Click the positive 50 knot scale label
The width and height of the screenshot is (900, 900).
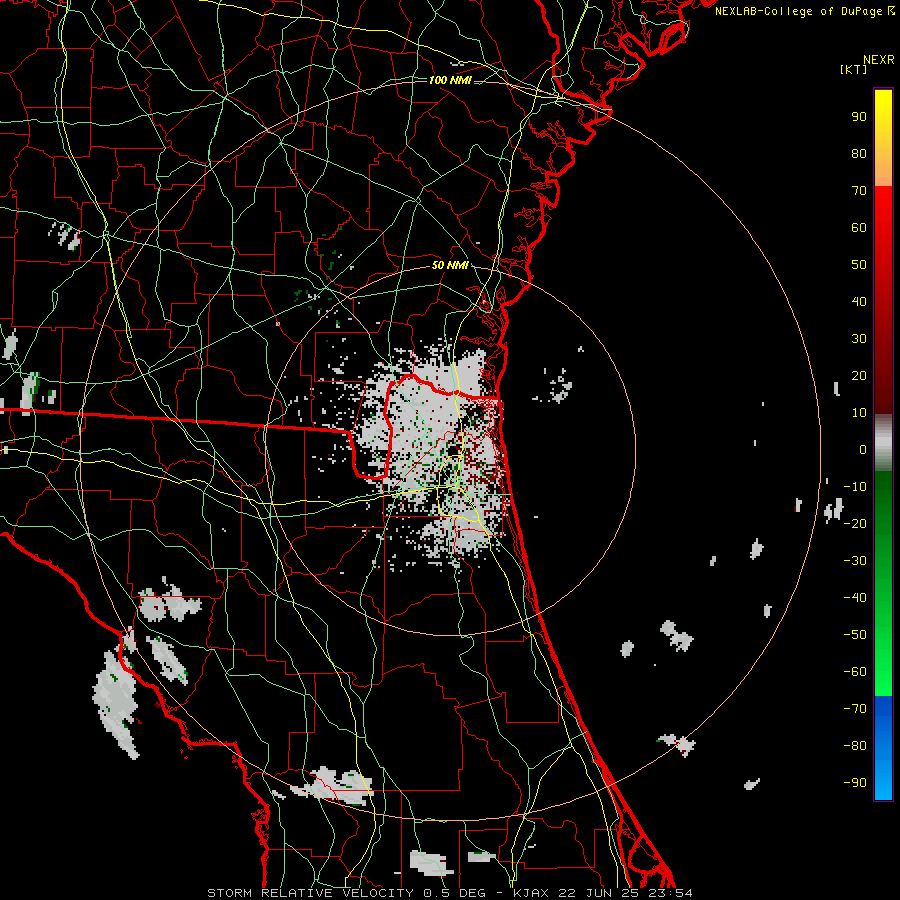[x=859, y=265]
